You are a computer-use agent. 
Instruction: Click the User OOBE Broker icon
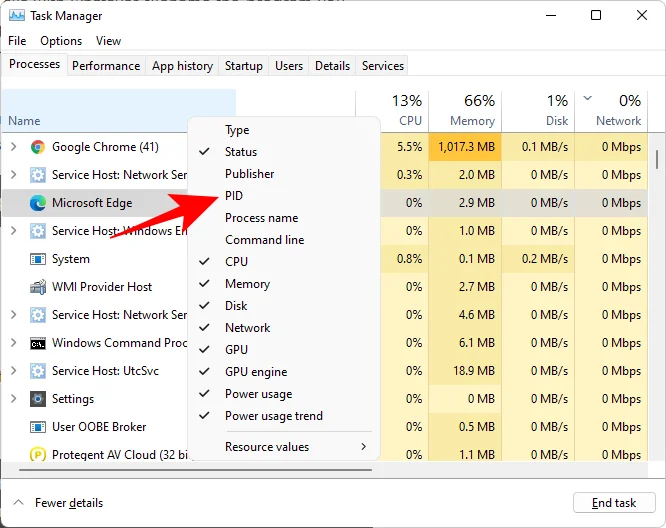point(38,427)
